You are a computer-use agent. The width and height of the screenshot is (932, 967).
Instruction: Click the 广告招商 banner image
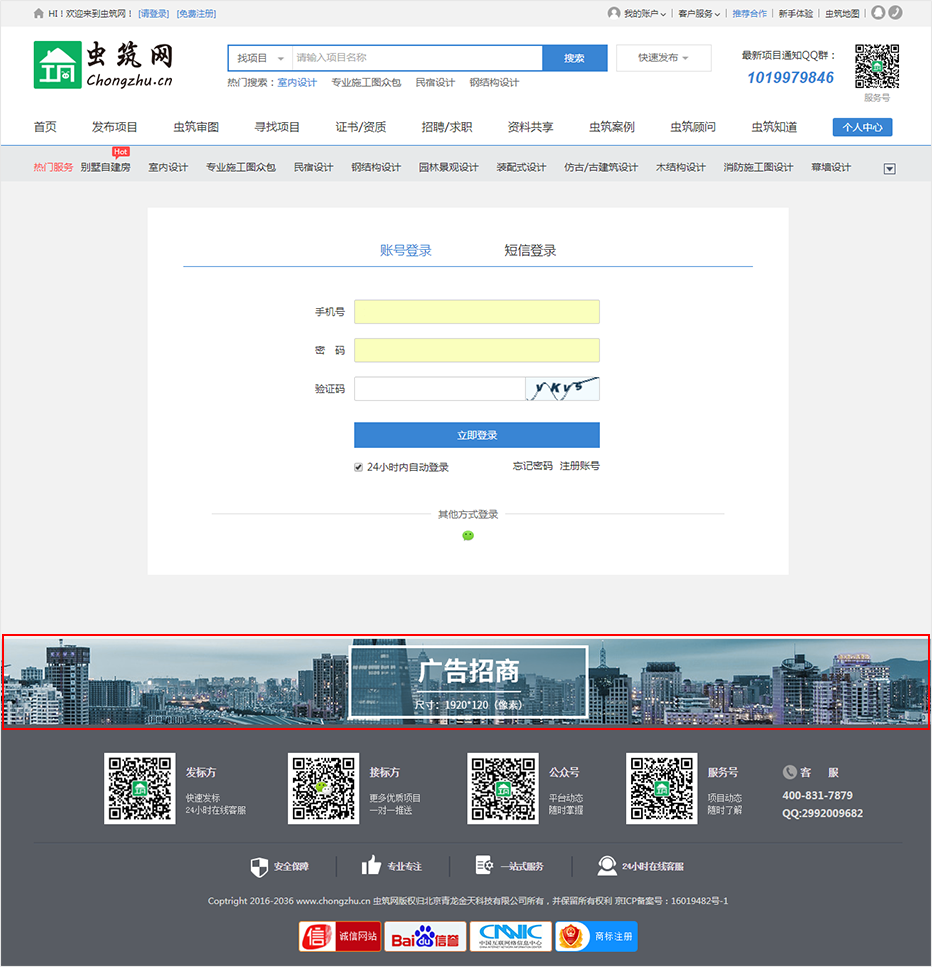466,681
